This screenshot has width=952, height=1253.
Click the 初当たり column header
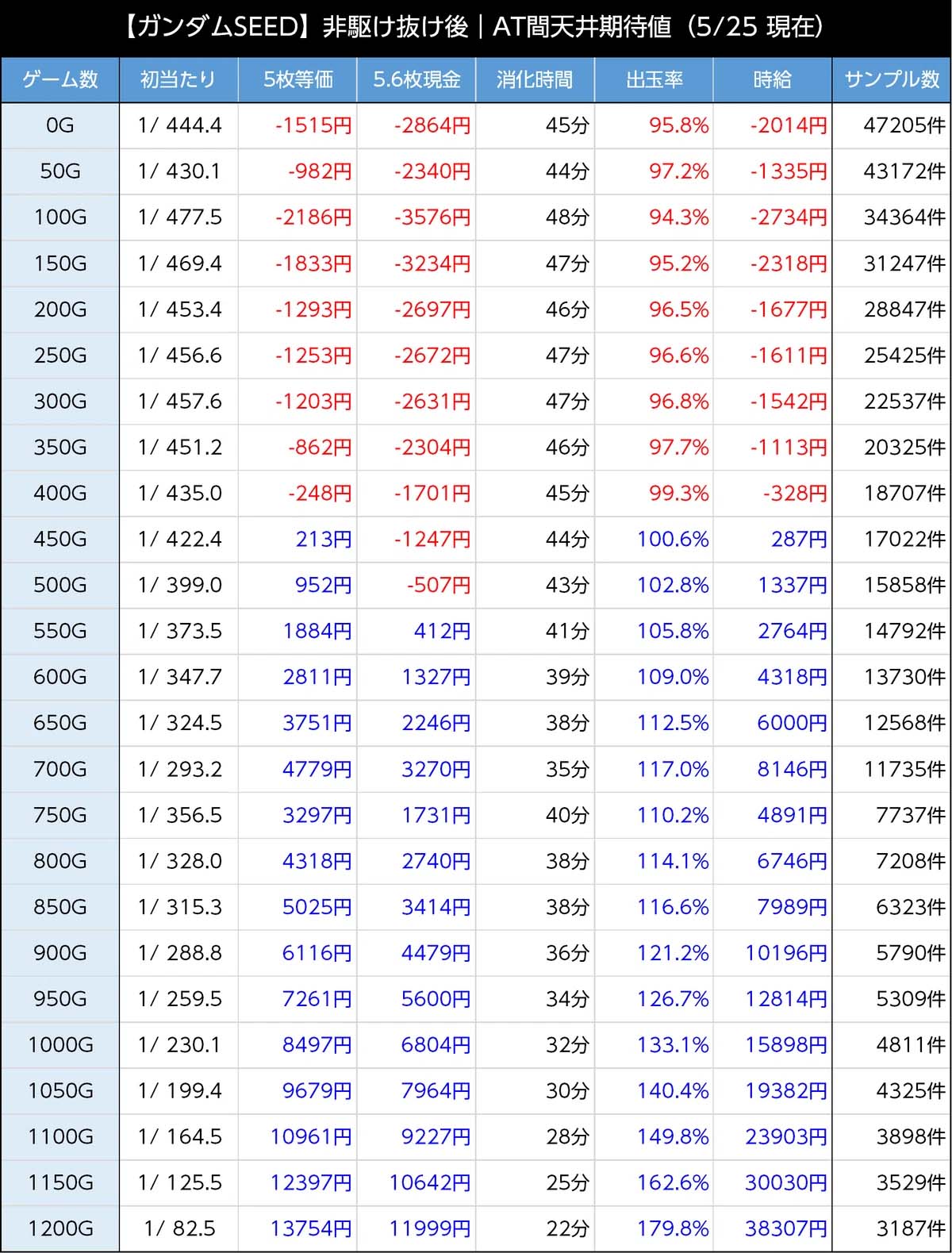[x=178, y=79]
